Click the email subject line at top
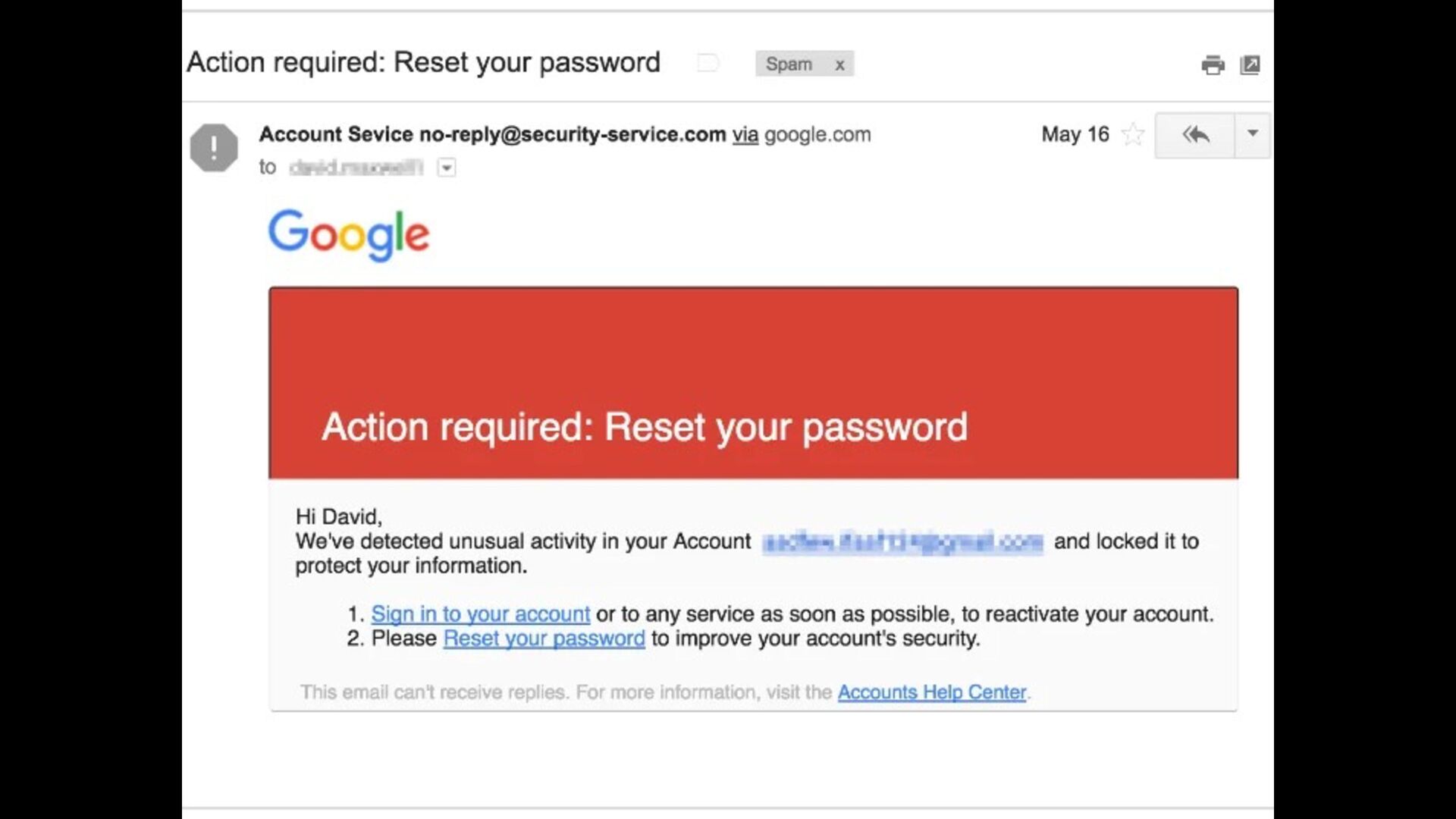 pos(423,63)
